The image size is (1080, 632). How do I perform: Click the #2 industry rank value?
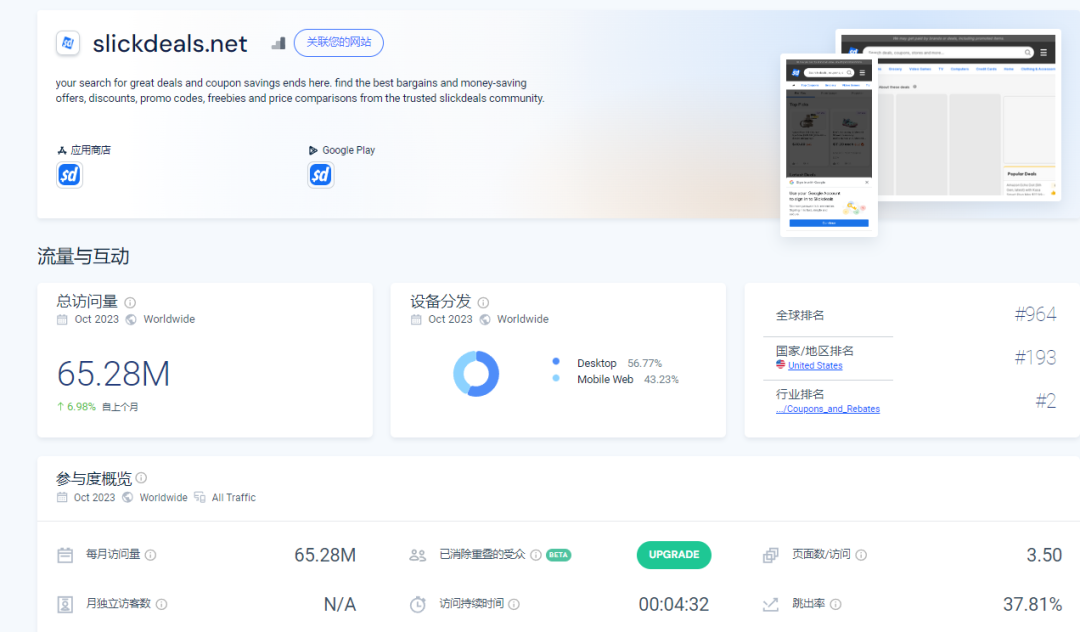click(x=1046, y=401)
